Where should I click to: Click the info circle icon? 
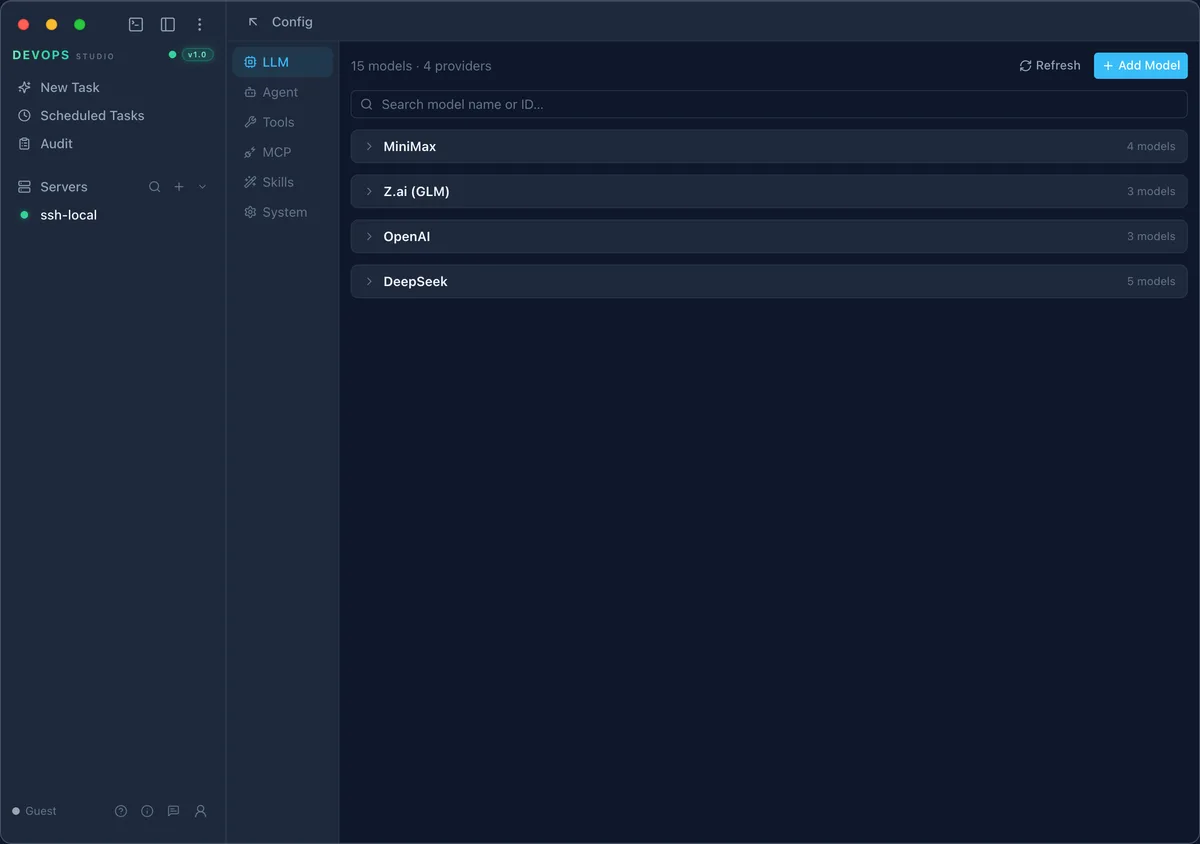tap(147, 811)
